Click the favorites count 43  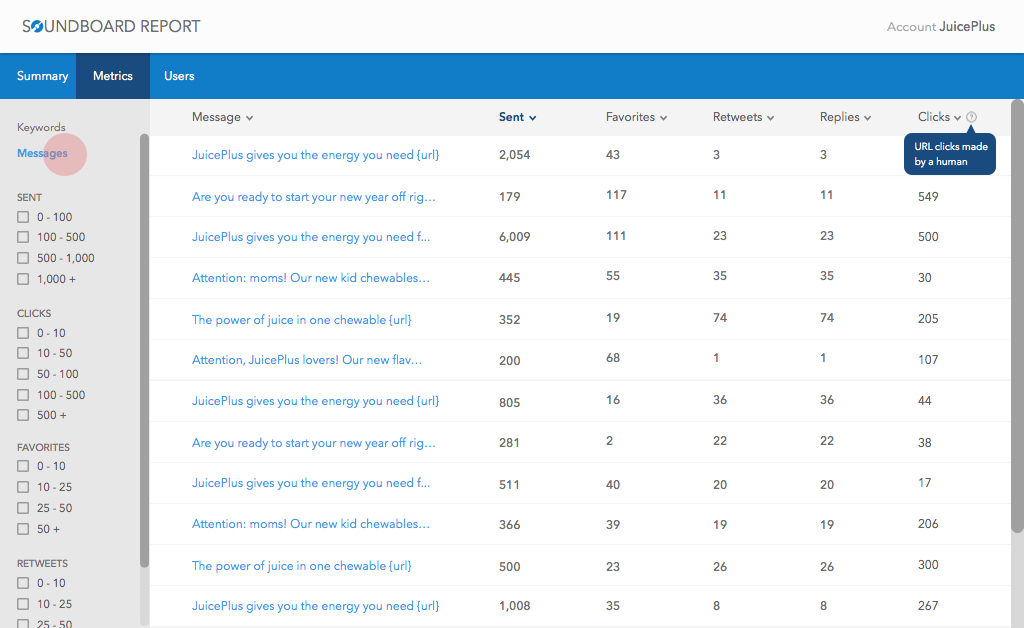[613, 155]
